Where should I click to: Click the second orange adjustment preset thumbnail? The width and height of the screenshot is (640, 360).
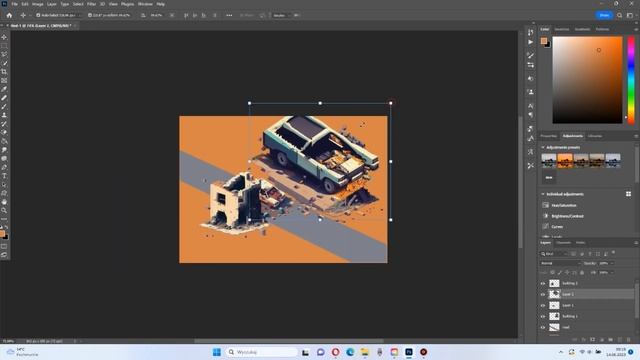[x=565, y=160]
